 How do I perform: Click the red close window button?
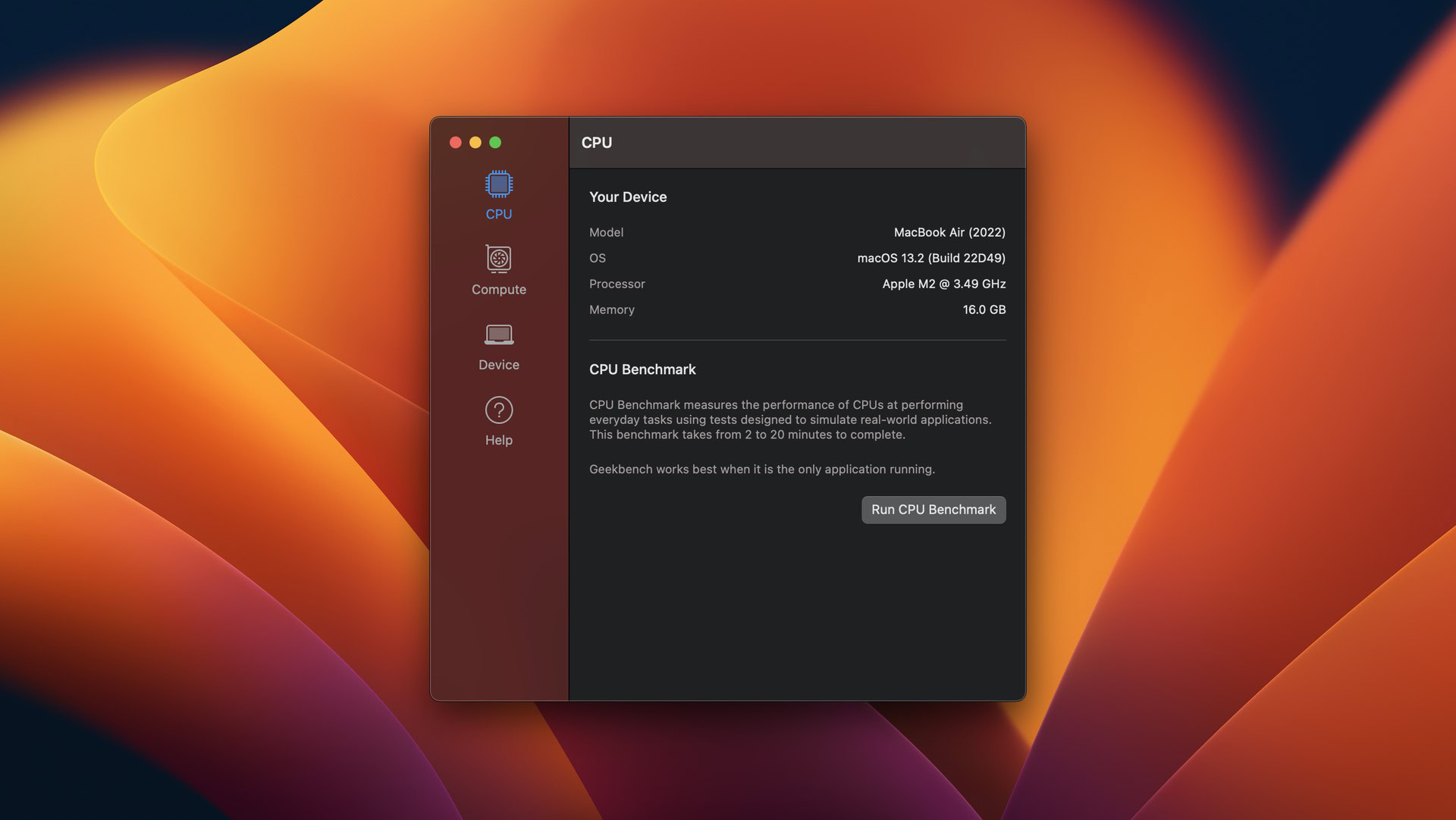(x=456, y=143)
